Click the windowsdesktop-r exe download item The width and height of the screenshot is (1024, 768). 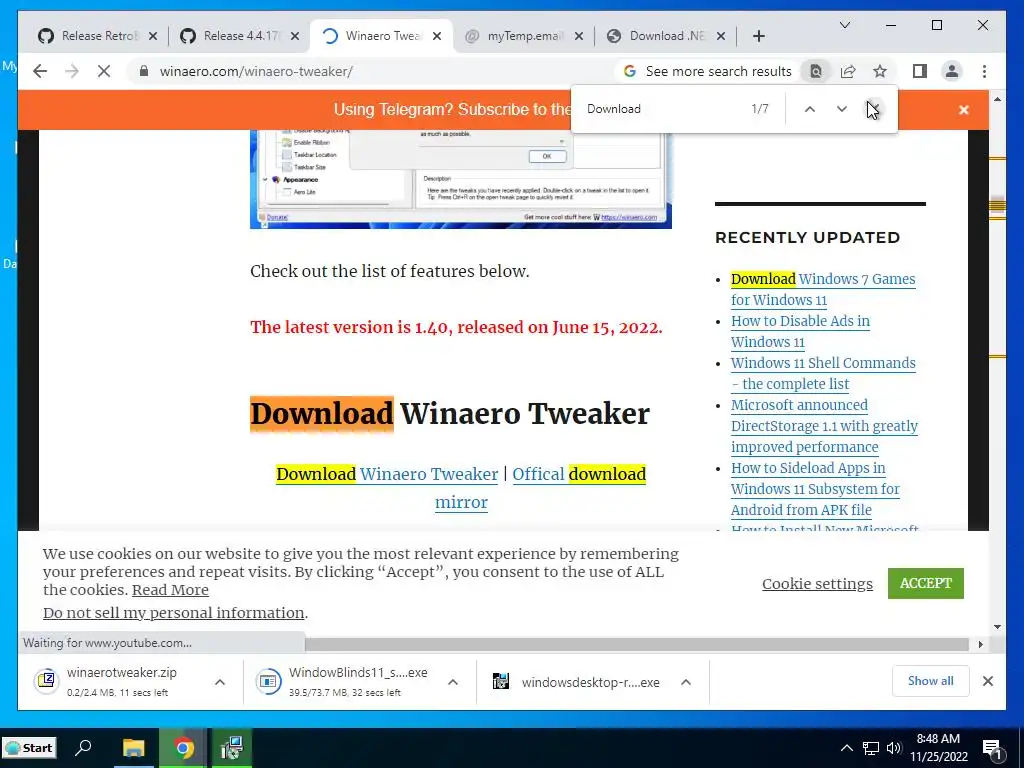[x=578, y=682]
